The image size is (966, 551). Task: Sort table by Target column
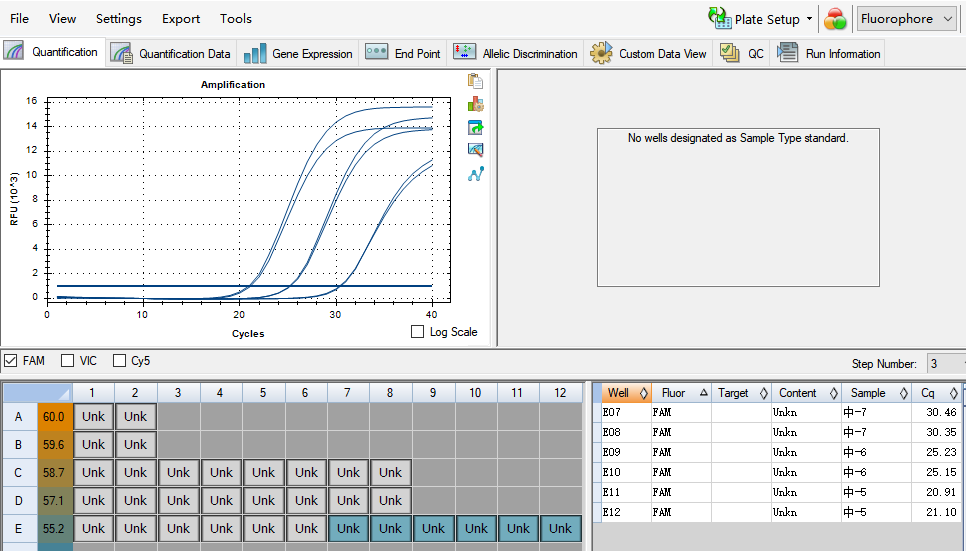pos(741,393)
